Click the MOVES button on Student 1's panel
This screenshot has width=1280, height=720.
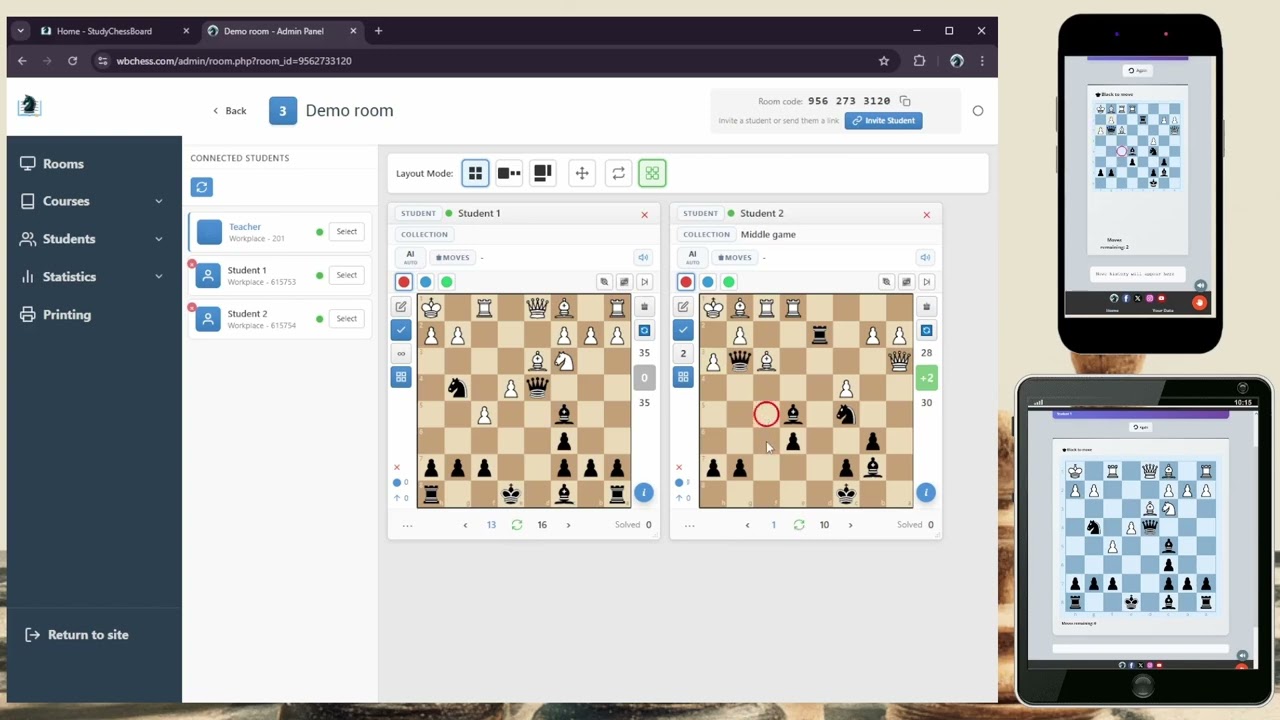(x=453, y=258)
